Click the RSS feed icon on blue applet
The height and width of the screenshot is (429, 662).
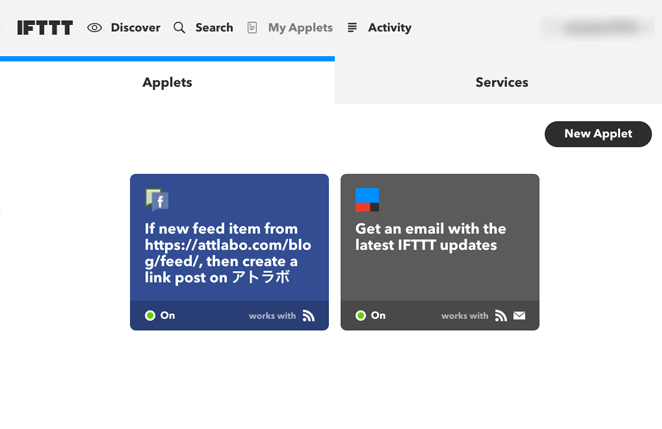point(309,316)
